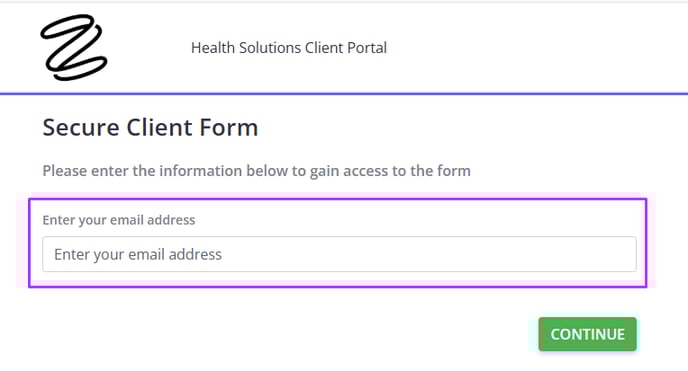
Task: Submit the form using the CONTINUE button
Action: (588, 334)
